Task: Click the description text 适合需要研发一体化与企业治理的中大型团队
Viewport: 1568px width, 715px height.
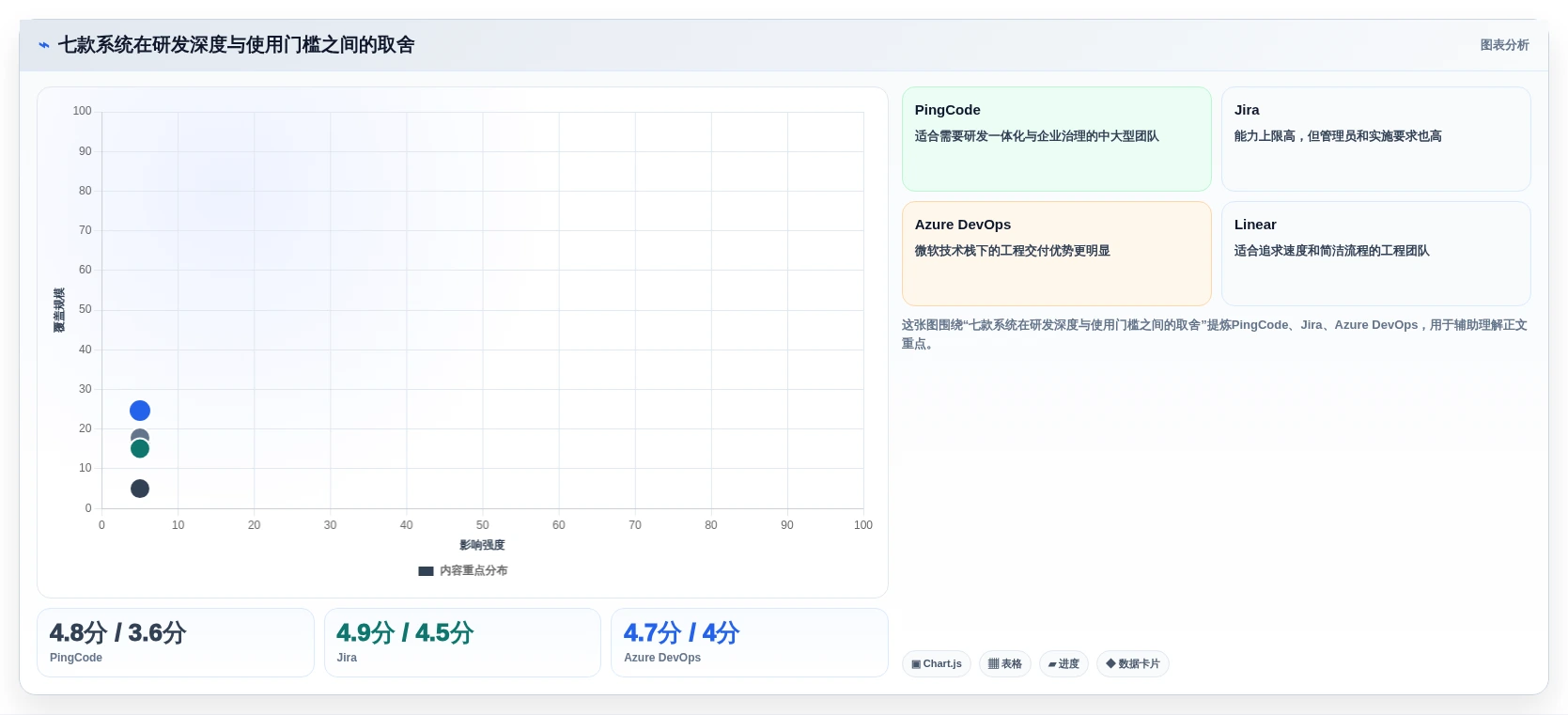Action: (1036, 136)
